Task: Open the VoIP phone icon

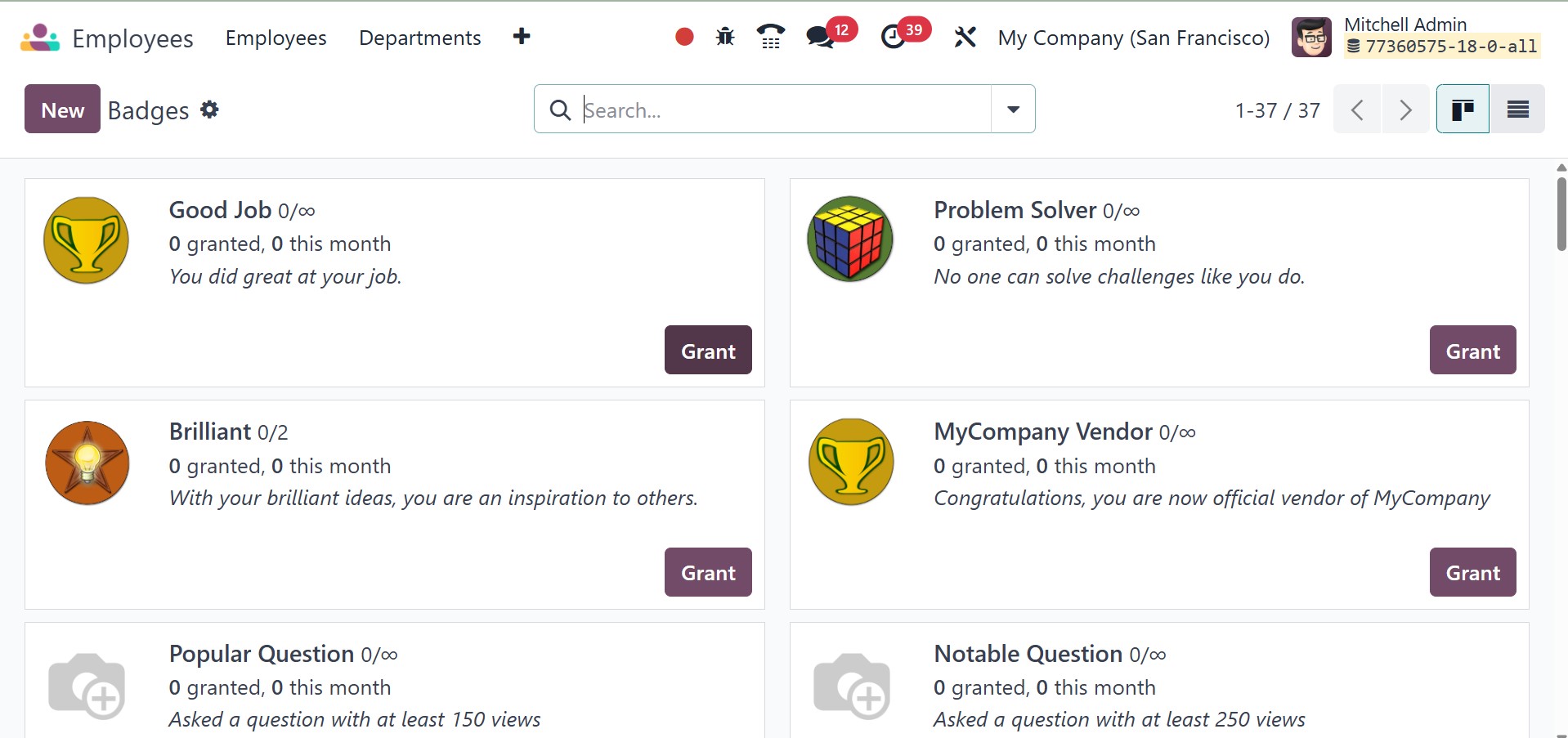Action: tap(770, 38)
